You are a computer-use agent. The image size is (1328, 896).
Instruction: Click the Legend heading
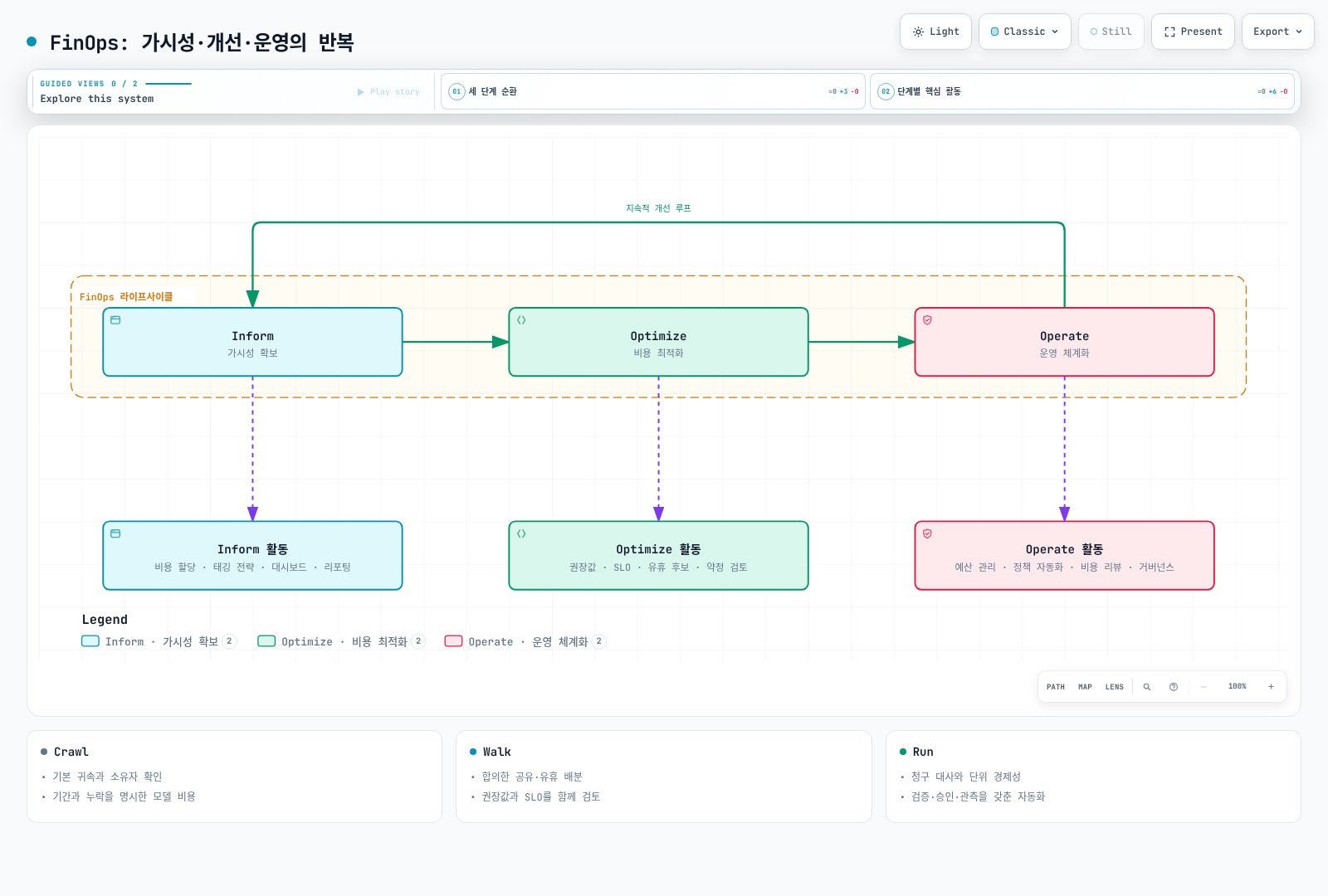tap(105, 620)
